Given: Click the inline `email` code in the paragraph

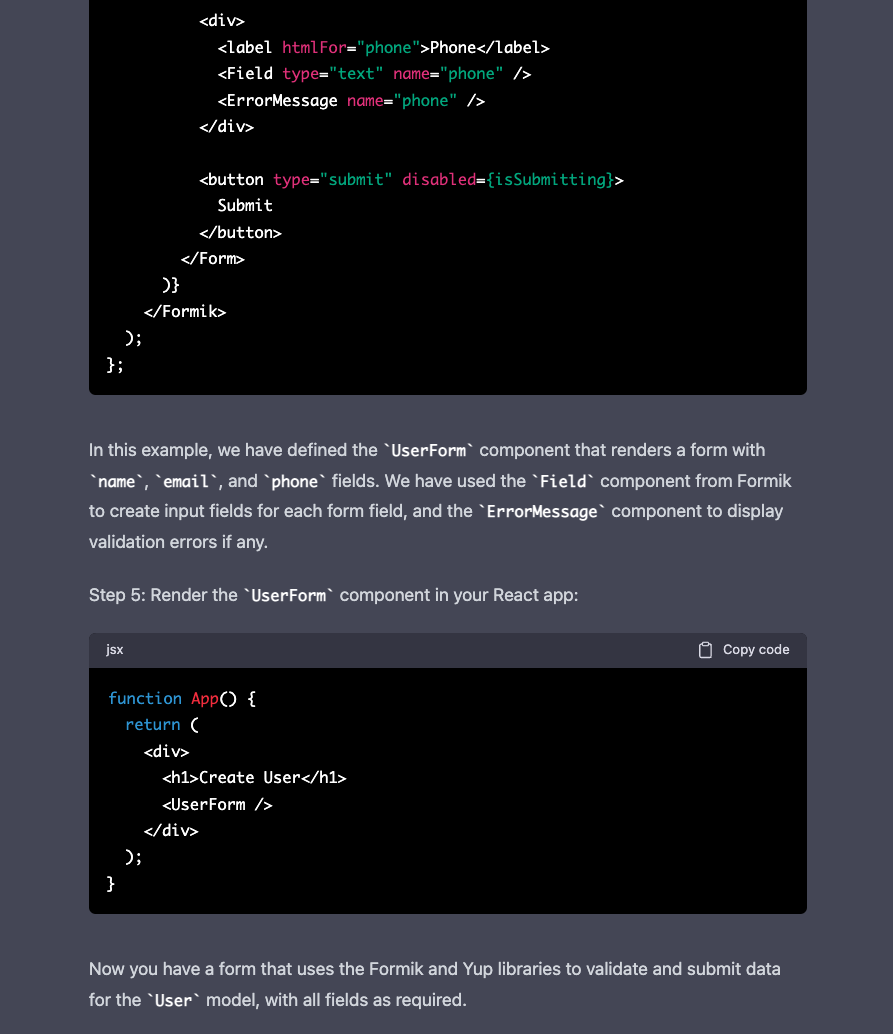Looking at the screenshot, I should pos(186,481).
